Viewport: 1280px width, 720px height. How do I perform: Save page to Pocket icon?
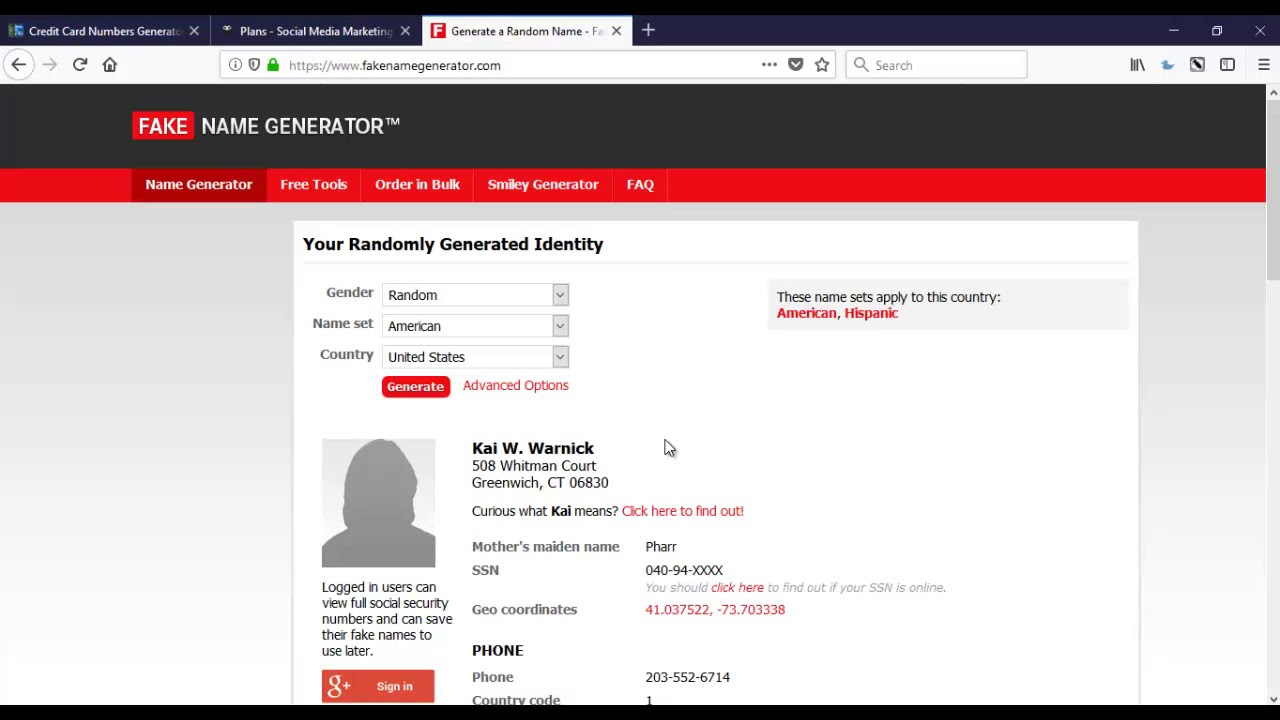click(x=796, y=65)
